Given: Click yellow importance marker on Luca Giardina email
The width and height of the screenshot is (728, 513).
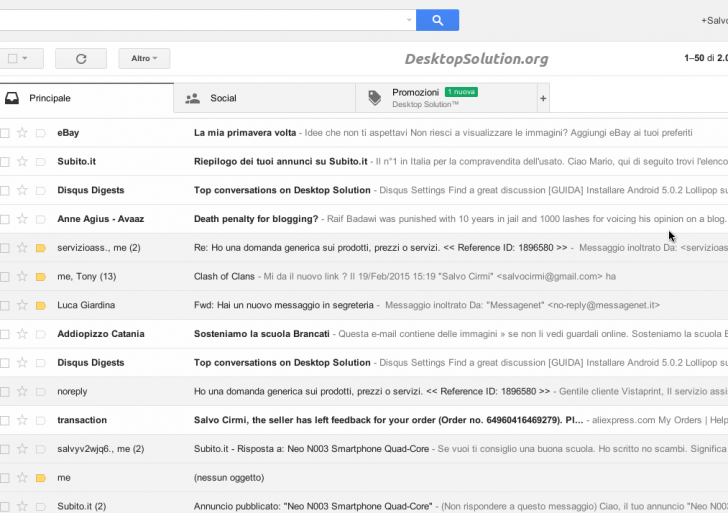Looking at the screenshot, I should (41, 305).
